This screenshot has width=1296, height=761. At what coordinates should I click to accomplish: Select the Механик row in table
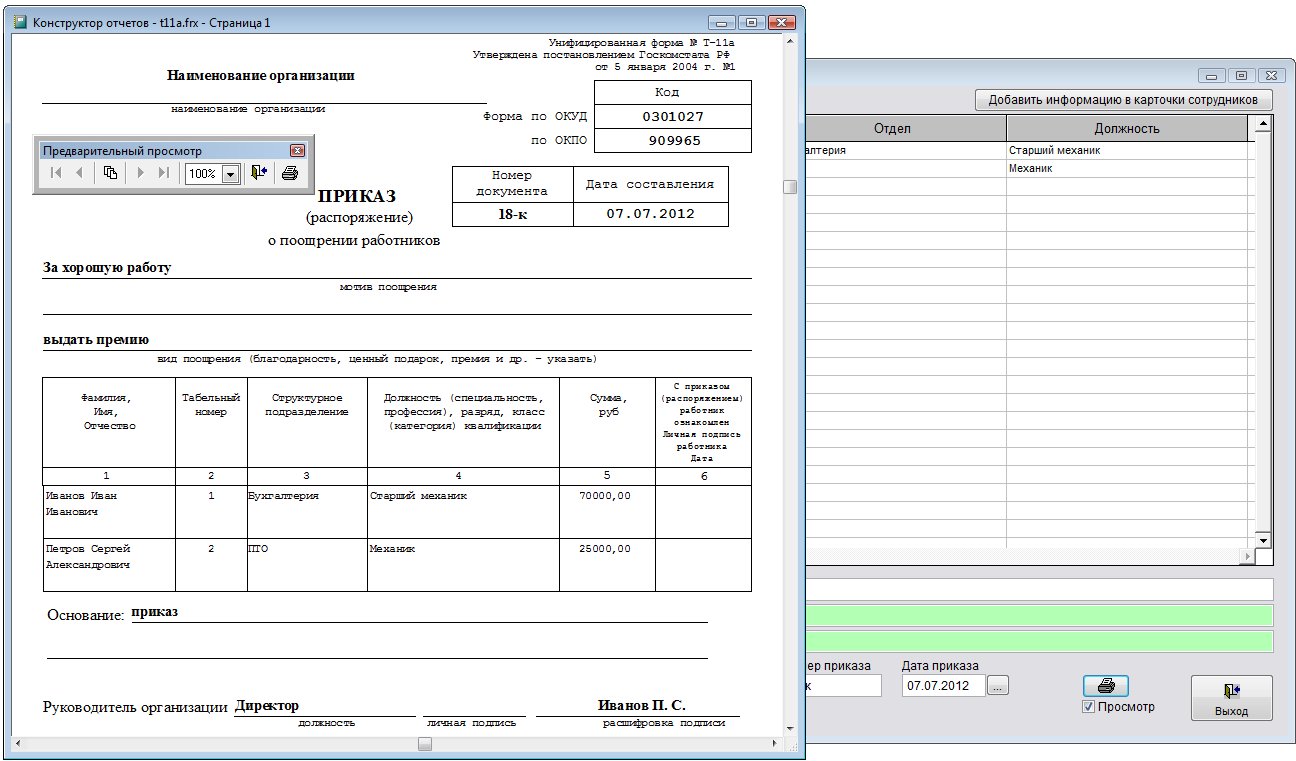[x=1030, y=169]
